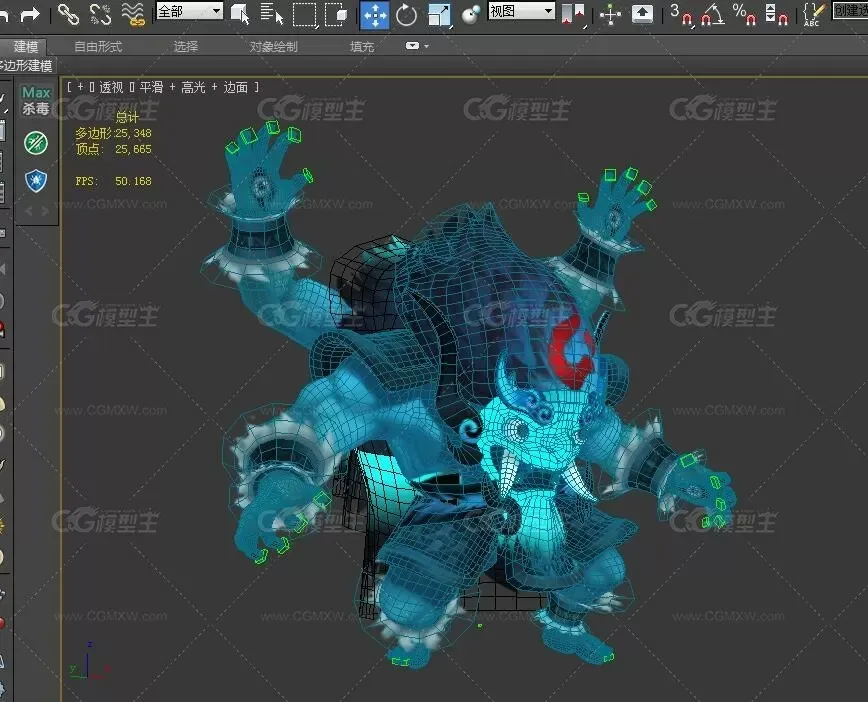
Task: Toggle the Window/Crossing selection mode
Action: [336, 15]
